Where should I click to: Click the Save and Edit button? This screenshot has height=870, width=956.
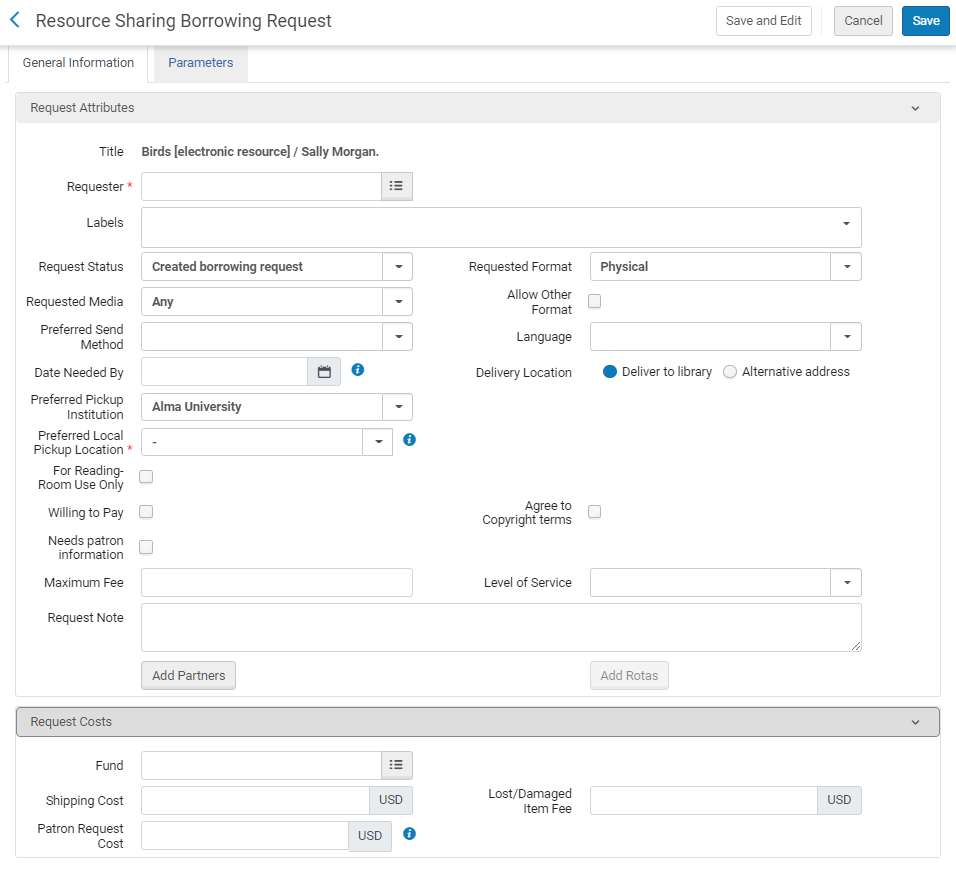point(763,21)
